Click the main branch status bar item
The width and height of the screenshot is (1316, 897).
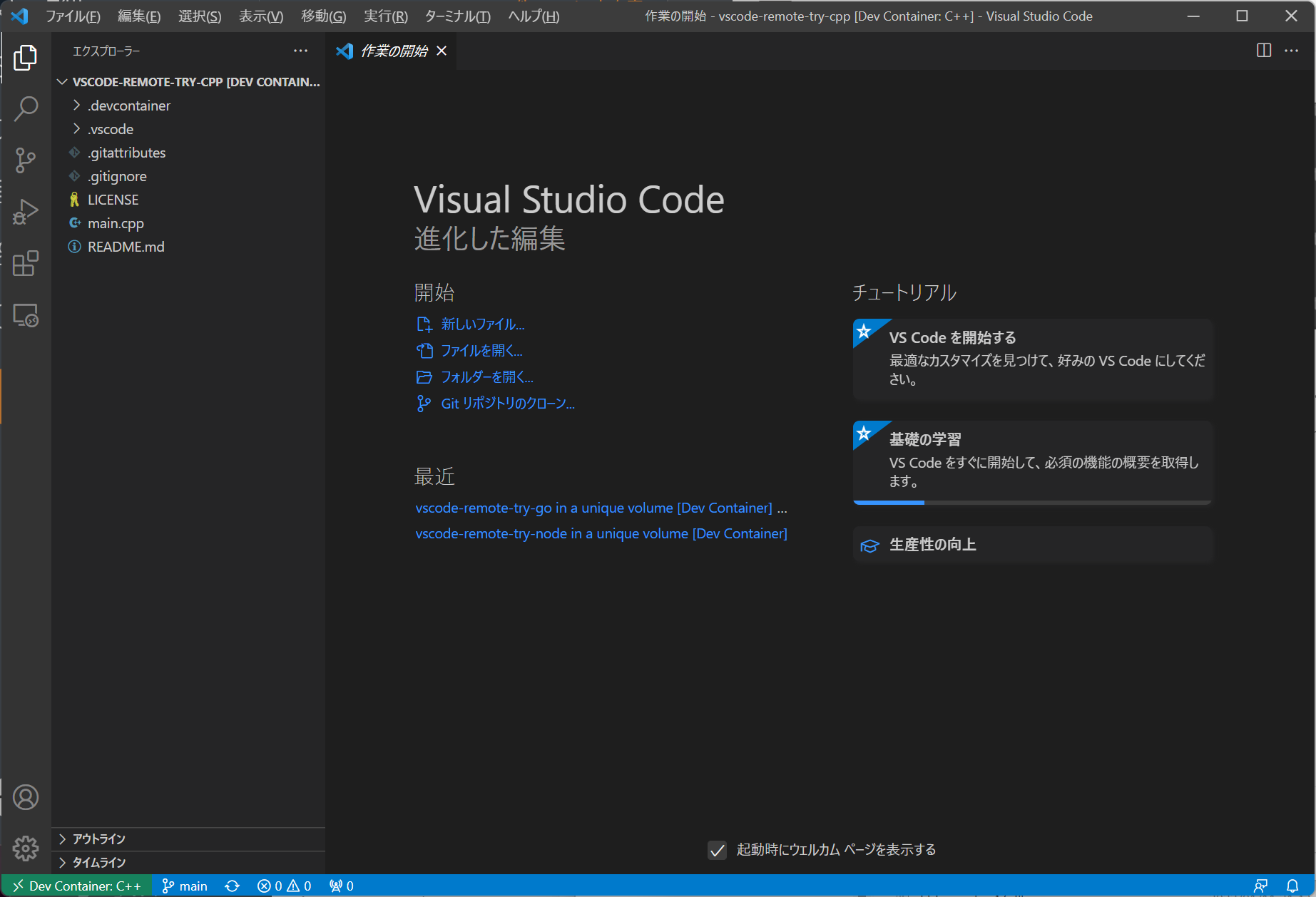point(185,886)
